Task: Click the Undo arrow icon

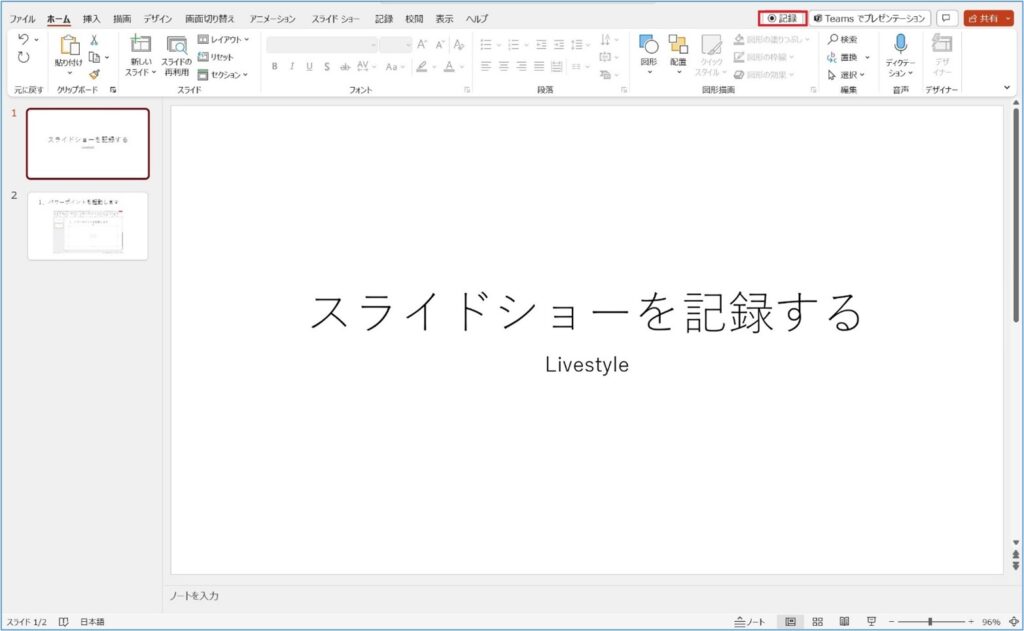Action: [x=23, y=39]
